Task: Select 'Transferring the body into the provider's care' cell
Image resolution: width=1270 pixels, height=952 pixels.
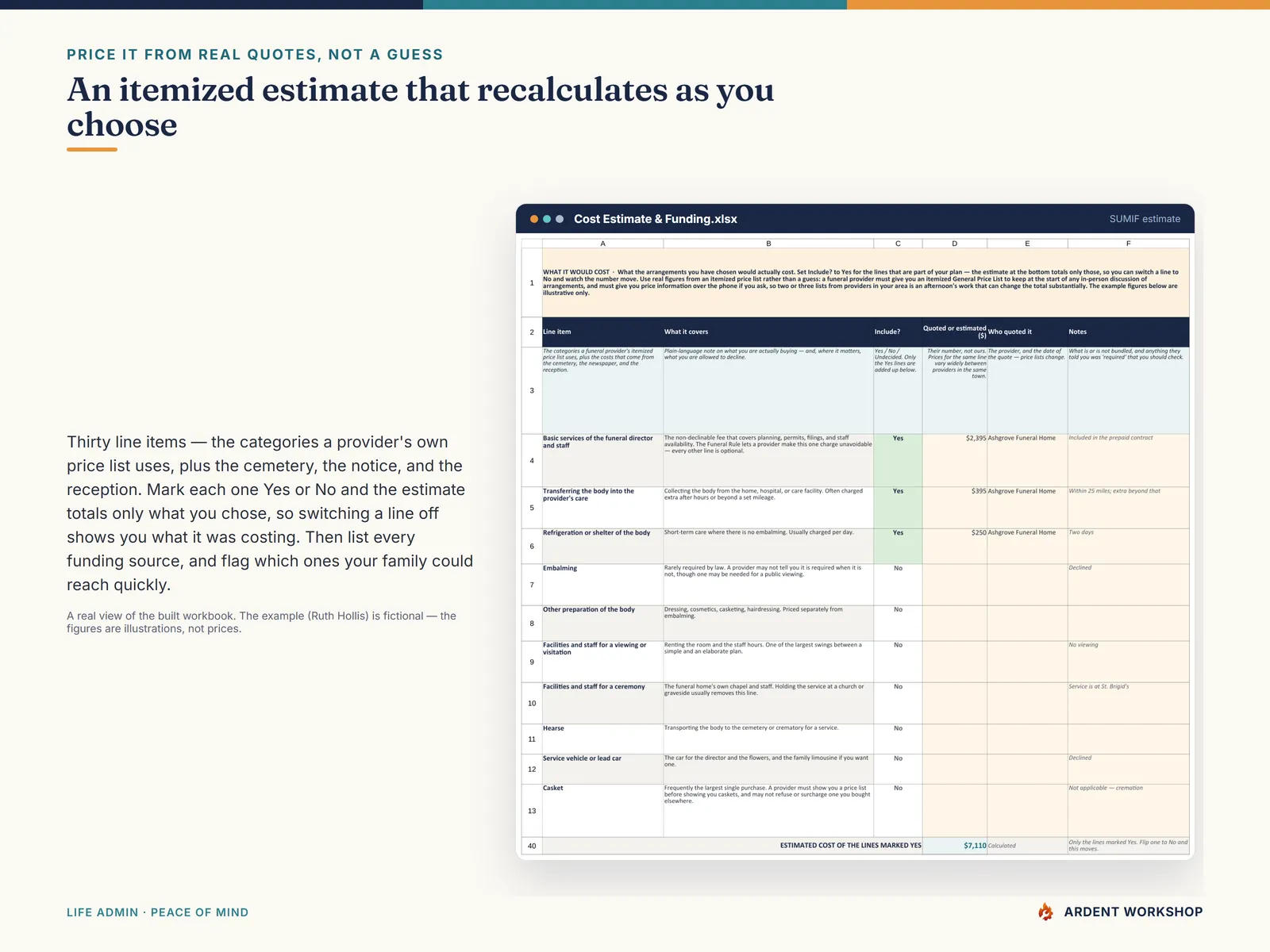Action: tap(602, 508)
